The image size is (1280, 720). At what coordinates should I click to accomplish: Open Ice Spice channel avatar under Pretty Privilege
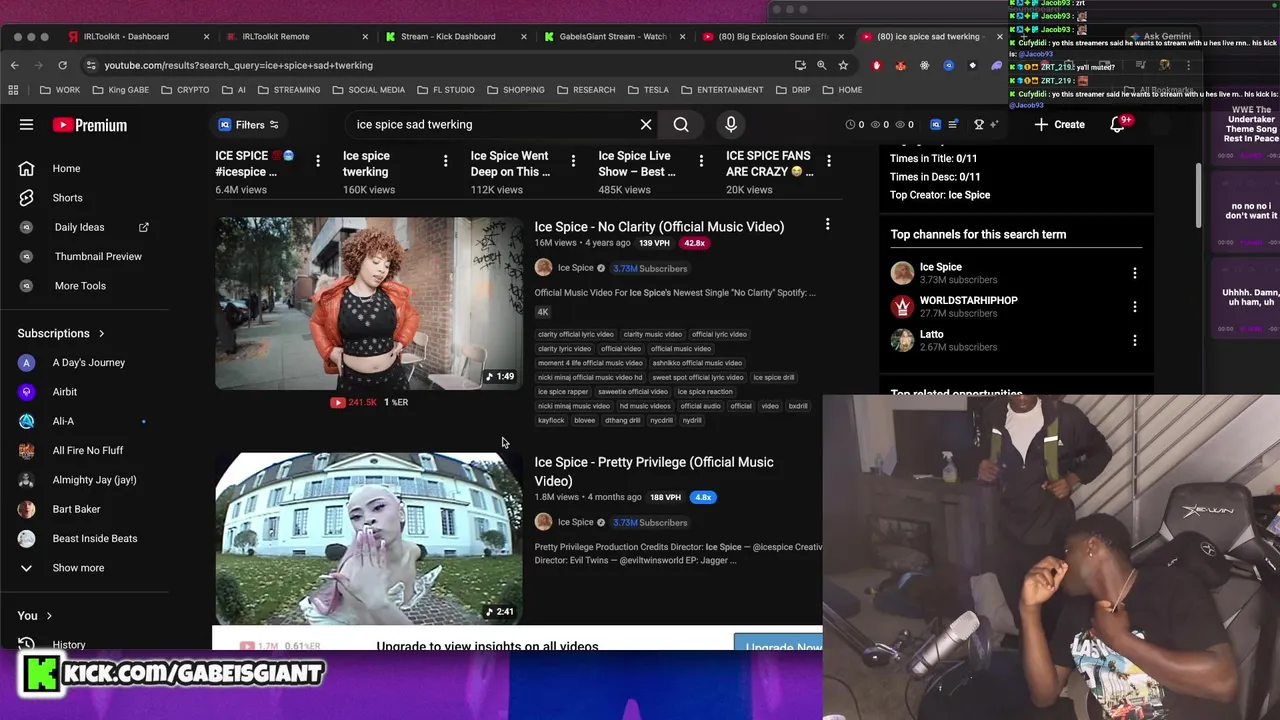pyautogui.click(x=543, y=522)
